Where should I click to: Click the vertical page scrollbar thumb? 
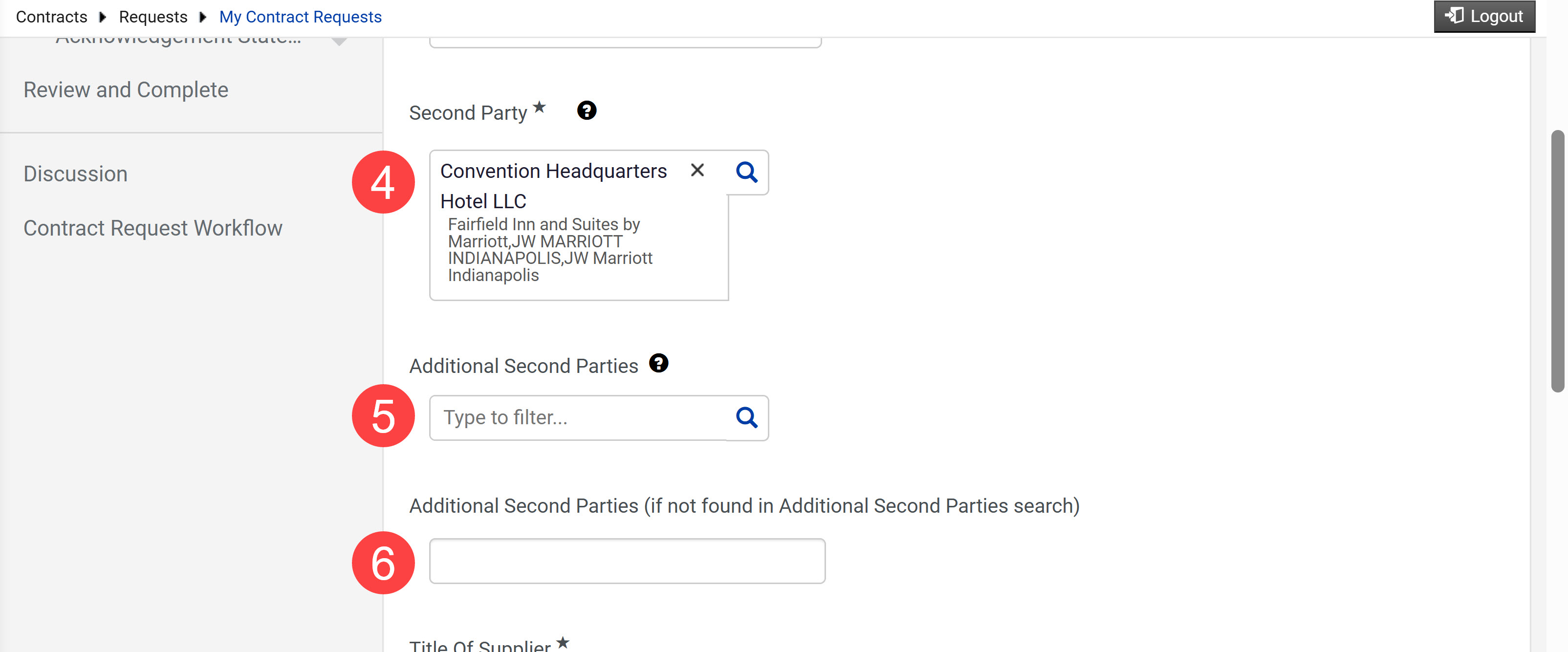[1557, 261]
